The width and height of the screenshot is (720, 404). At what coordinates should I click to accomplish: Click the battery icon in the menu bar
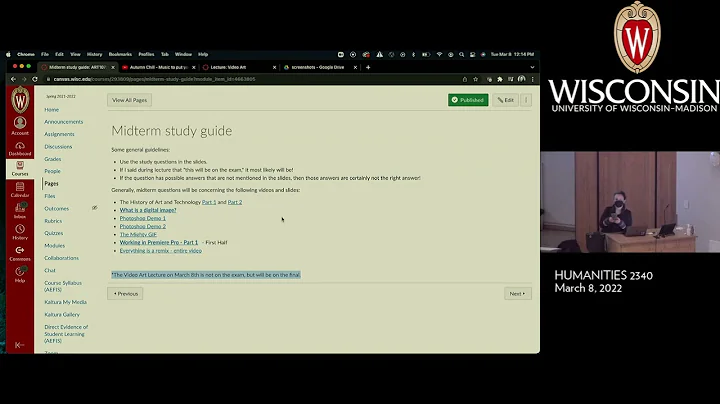(426, 54)
